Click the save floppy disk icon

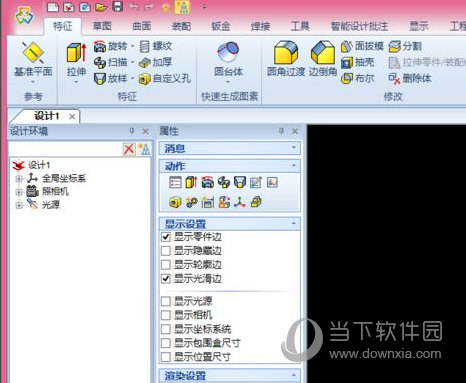pos(117,7)
